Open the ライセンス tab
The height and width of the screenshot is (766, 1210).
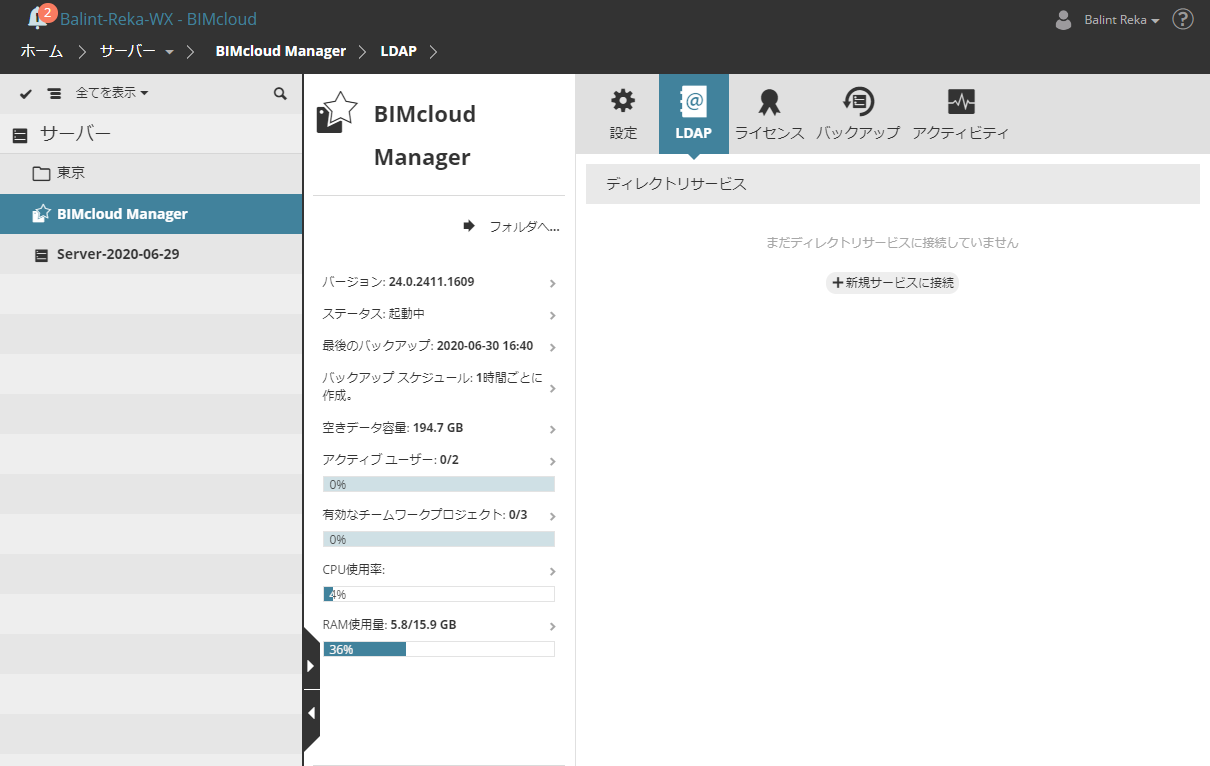tap(769, 114)
